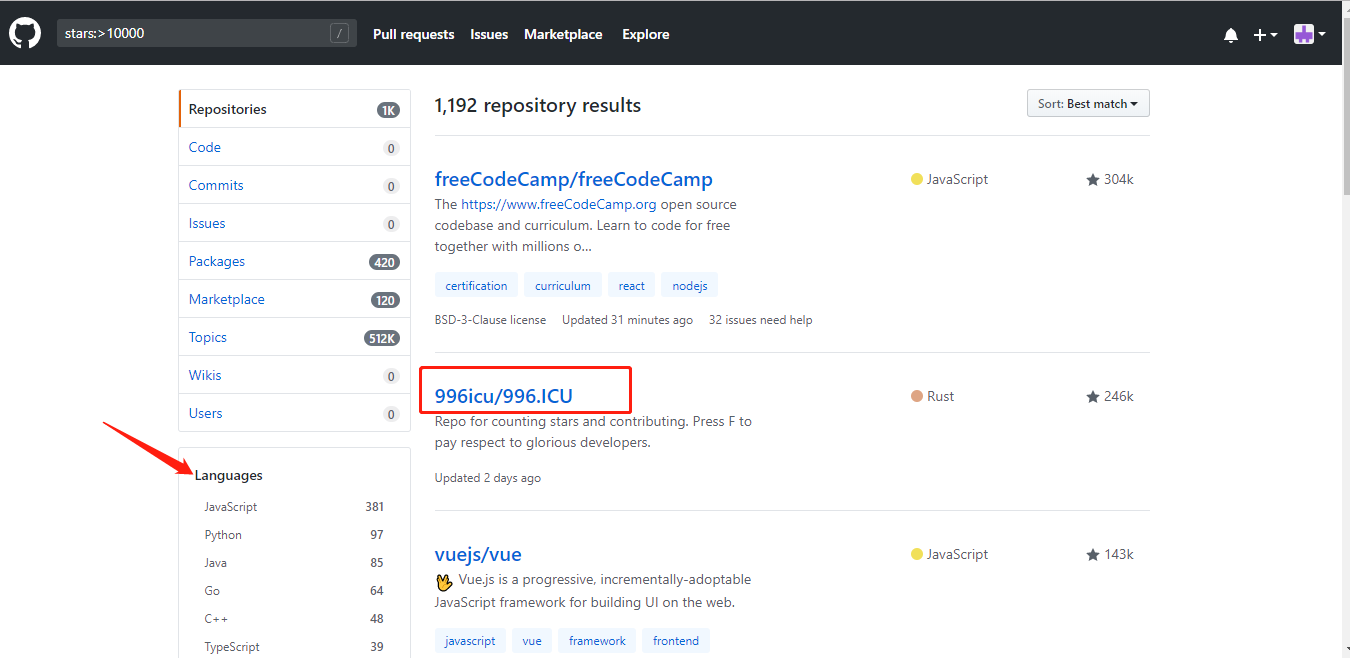Viewport: 1350px width, 658px height.
Task: Follow the freeCodeCamp.org URL link
Action: [560, 203]
